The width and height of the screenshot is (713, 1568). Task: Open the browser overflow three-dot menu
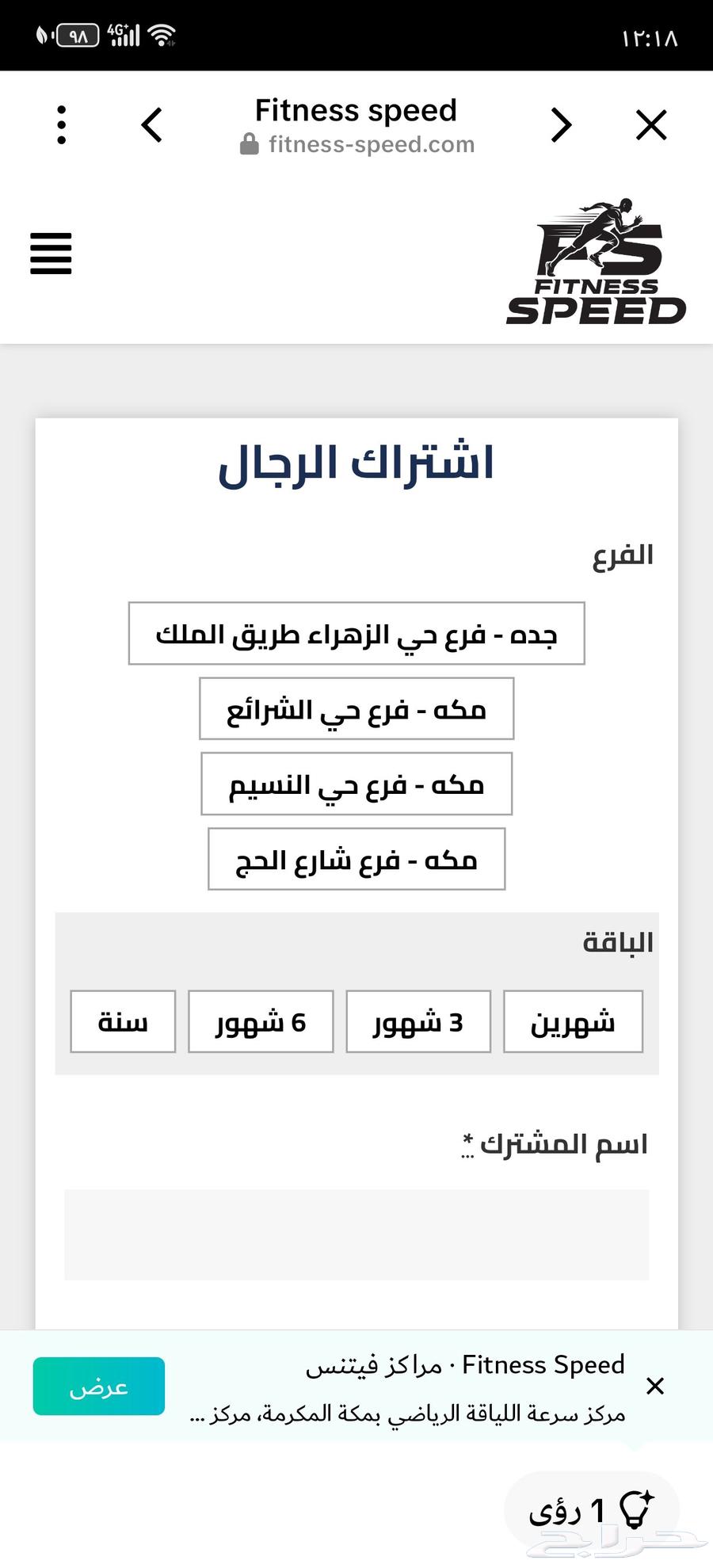tap(61, 124)
